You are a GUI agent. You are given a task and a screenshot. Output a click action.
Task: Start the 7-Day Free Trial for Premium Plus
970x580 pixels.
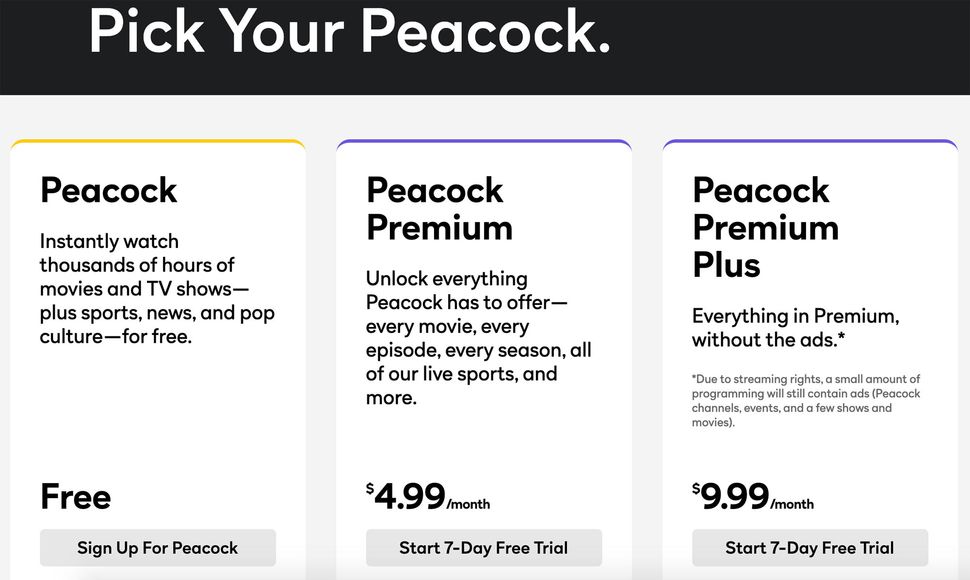808,548
